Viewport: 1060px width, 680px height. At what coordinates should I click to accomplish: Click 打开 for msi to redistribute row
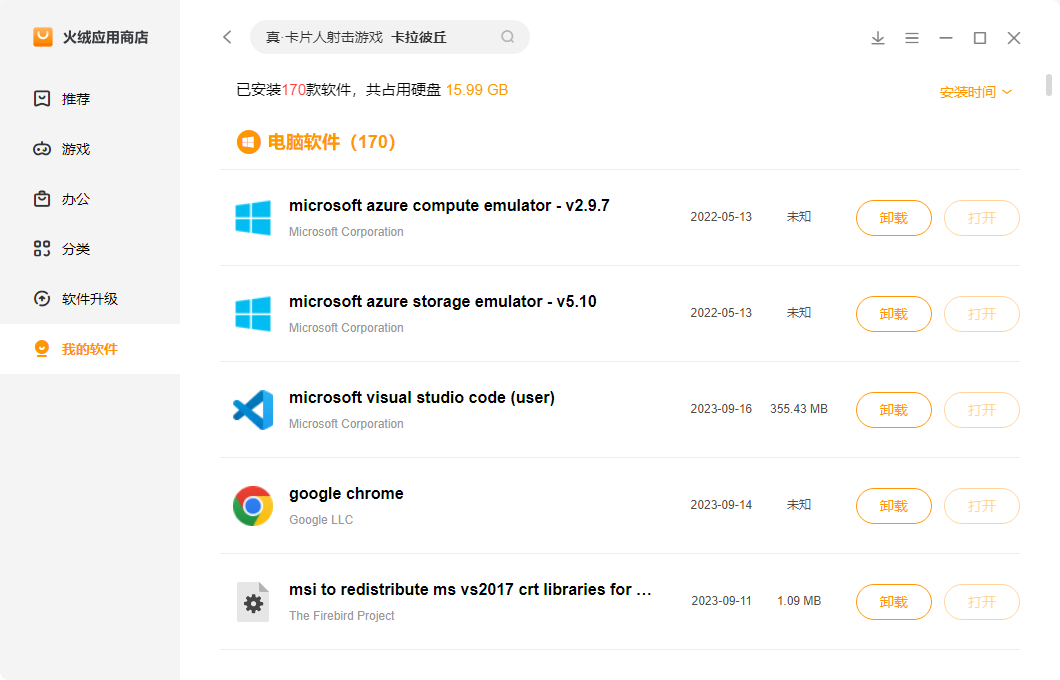click(x=982, y=602)
